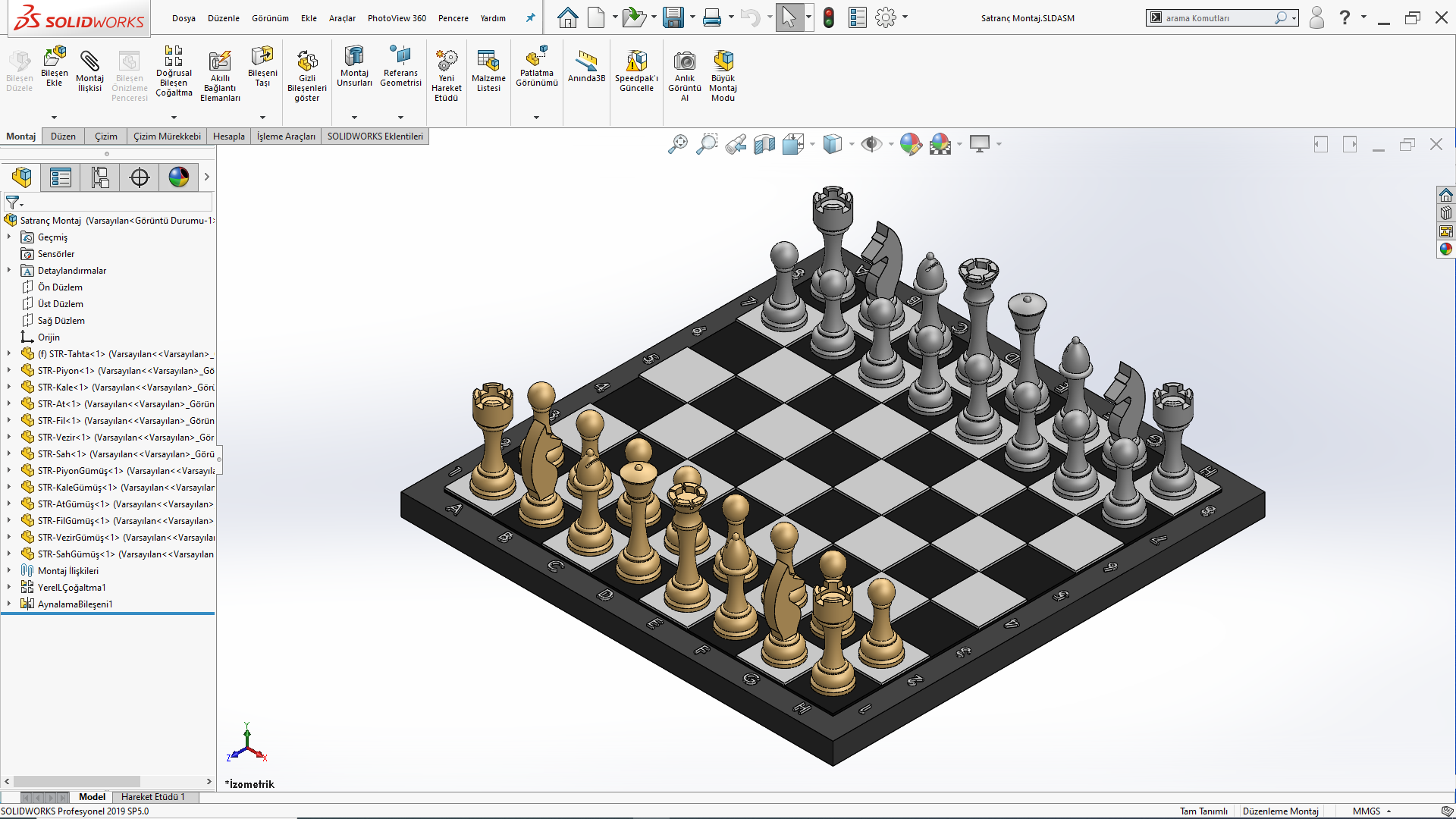
Task: Open the ConfigurationManager tab icon in the left panel
Action: click(100, 177)
